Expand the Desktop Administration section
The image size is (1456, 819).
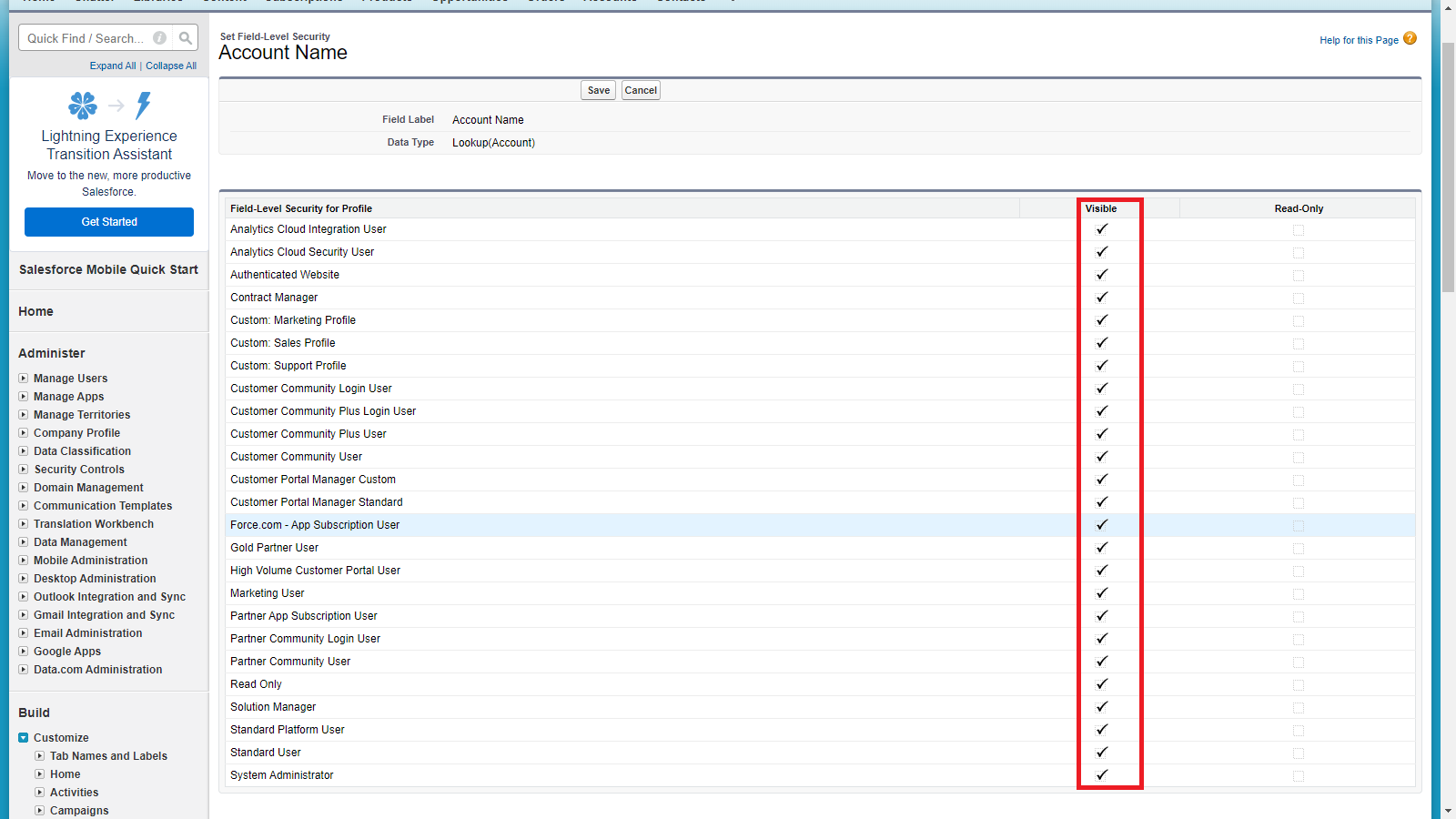tap(24, 579)
